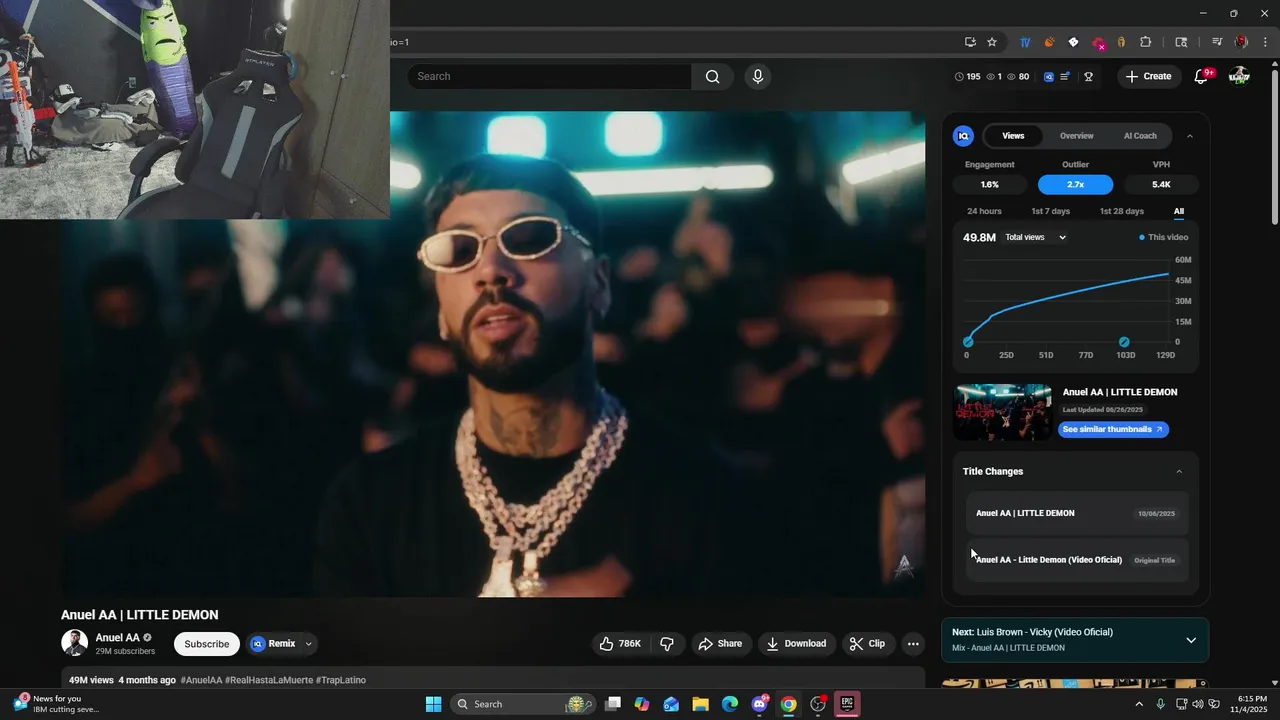Open the AI Coach tab
Screen dimensions: 1280x720
(x=1140, y=136)
